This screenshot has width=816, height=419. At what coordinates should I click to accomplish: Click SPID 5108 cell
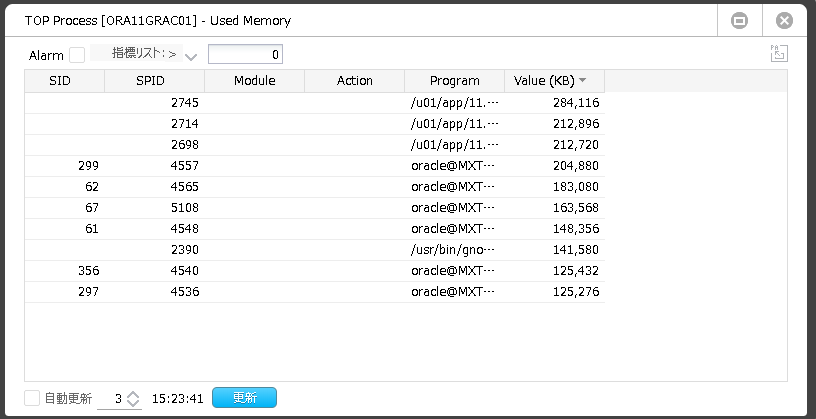pyautogui.click(x=155, y=208)
